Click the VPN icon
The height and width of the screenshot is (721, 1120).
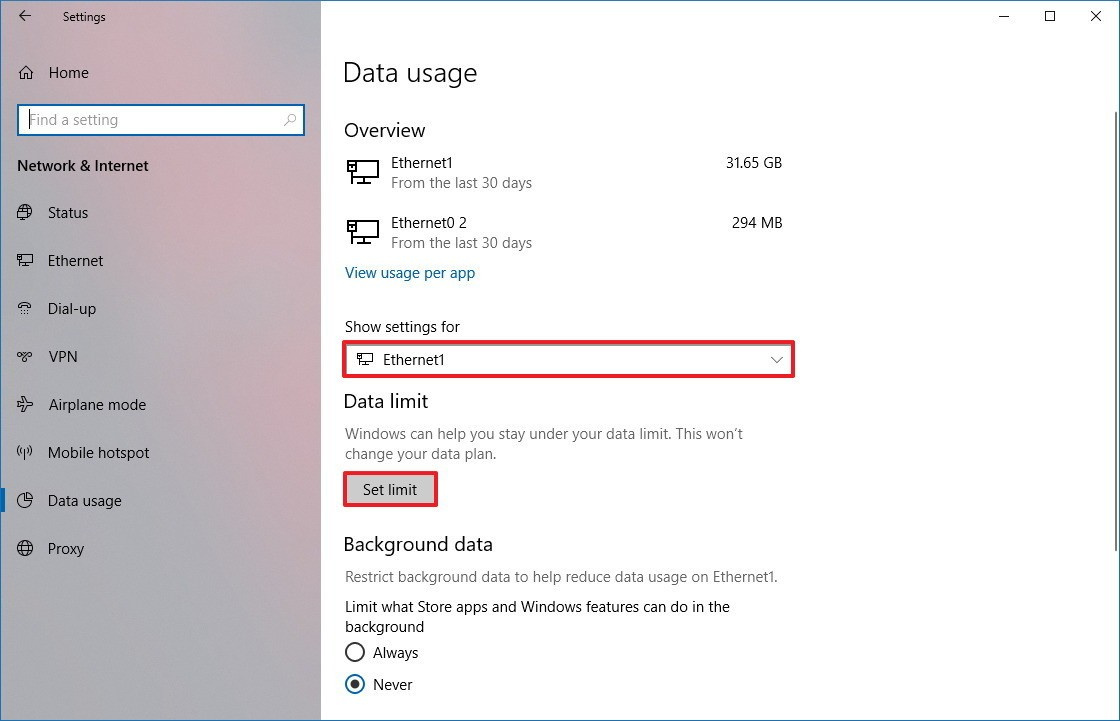(26, 357)
